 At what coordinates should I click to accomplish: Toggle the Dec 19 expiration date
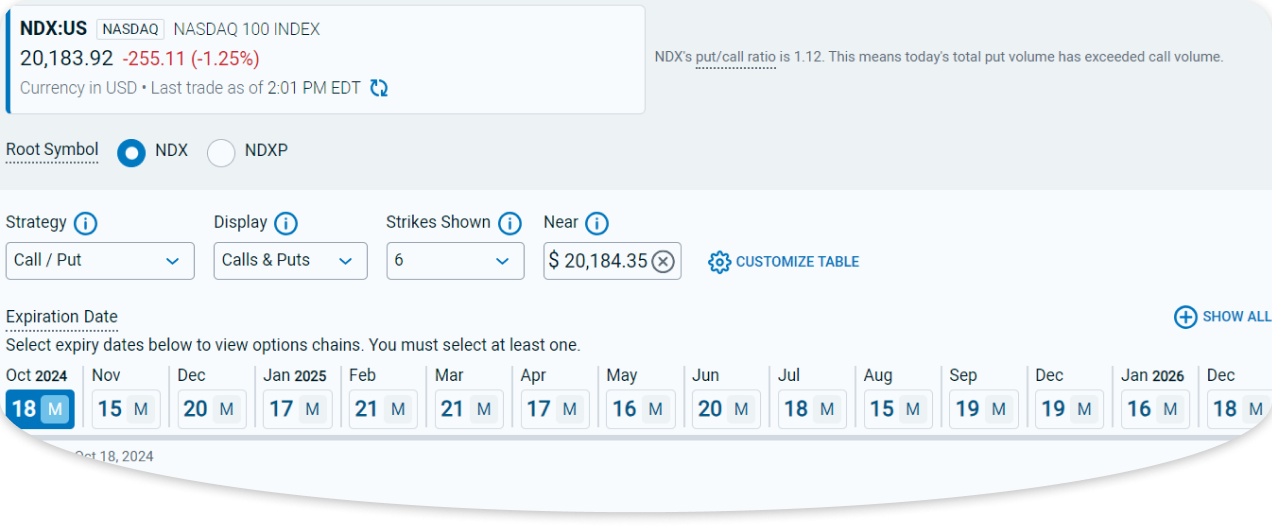coord(1069,409)
